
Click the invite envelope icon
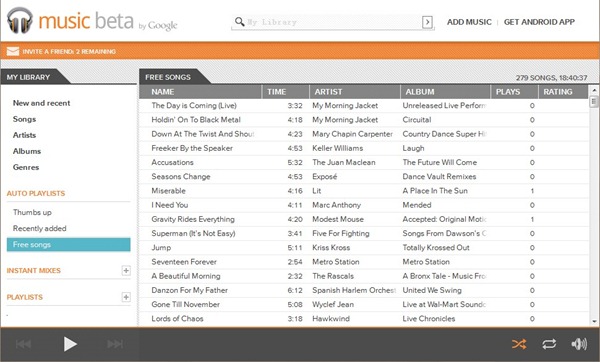click(13, 51)
